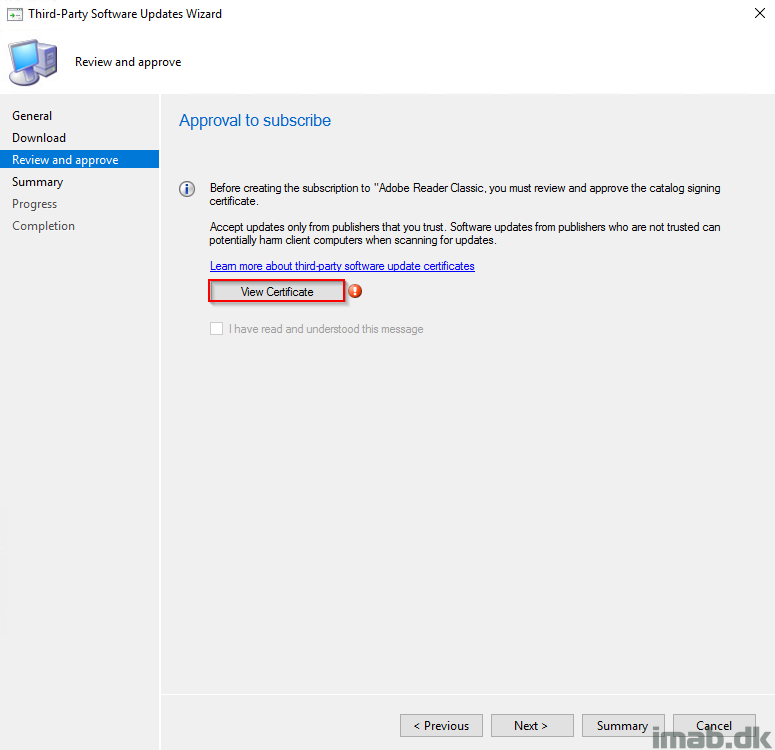Click the 'Approval to subscribe' heading
Screen dimensions: 775x750
click(x=255, y=121)
